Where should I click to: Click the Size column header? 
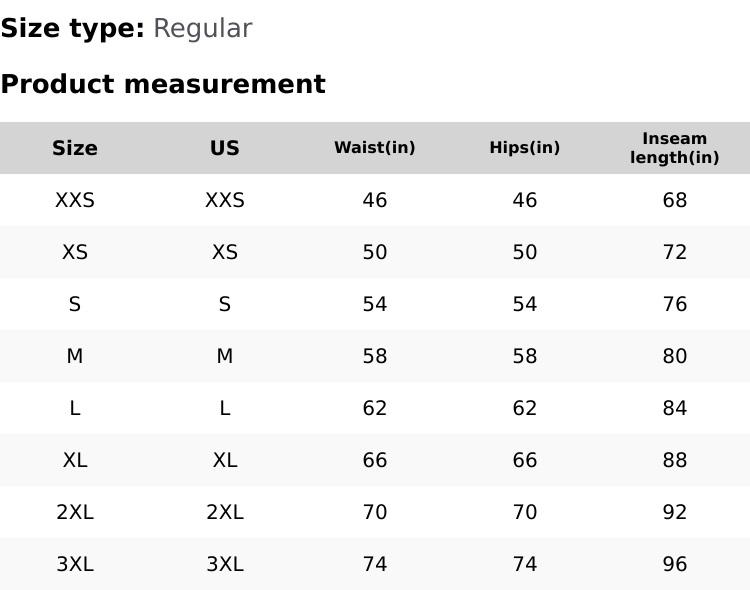75,148
